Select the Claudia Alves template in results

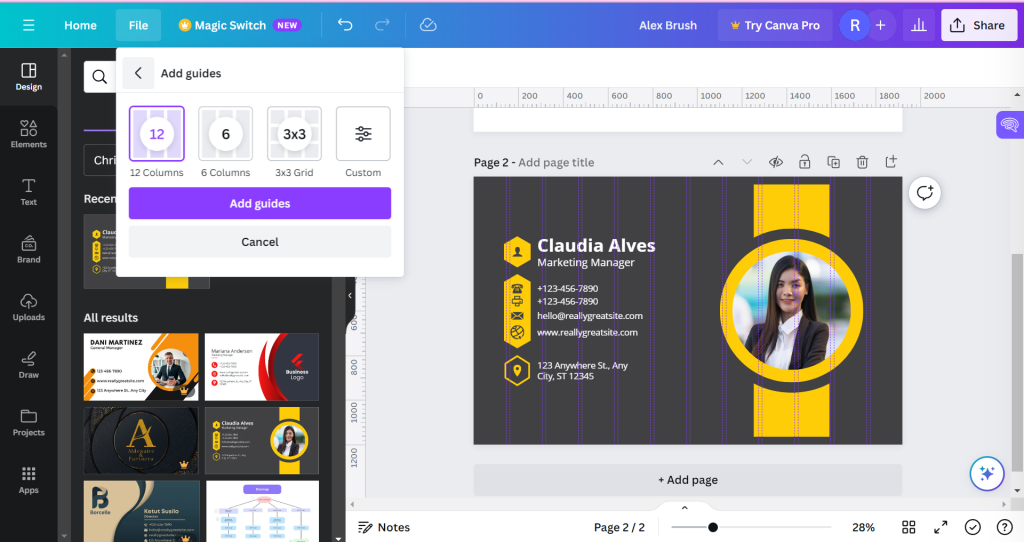click(262, 440)
